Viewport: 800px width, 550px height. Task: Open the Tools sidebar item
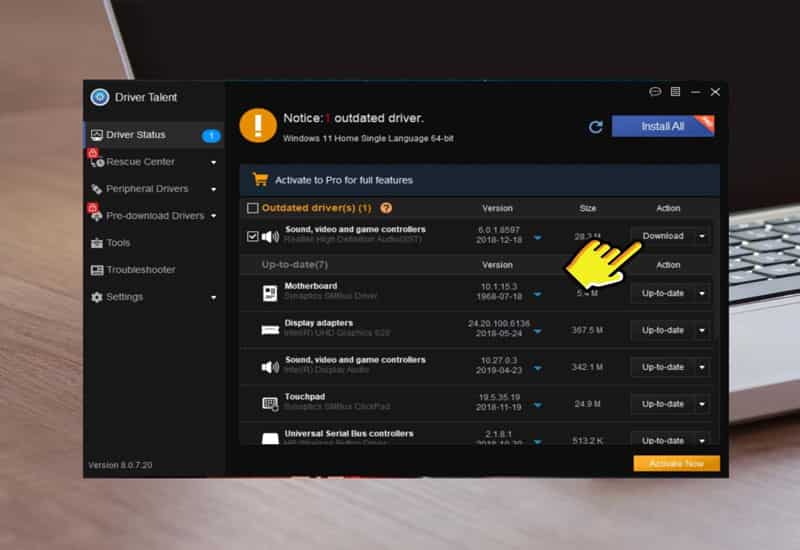[x=118, y=243]
